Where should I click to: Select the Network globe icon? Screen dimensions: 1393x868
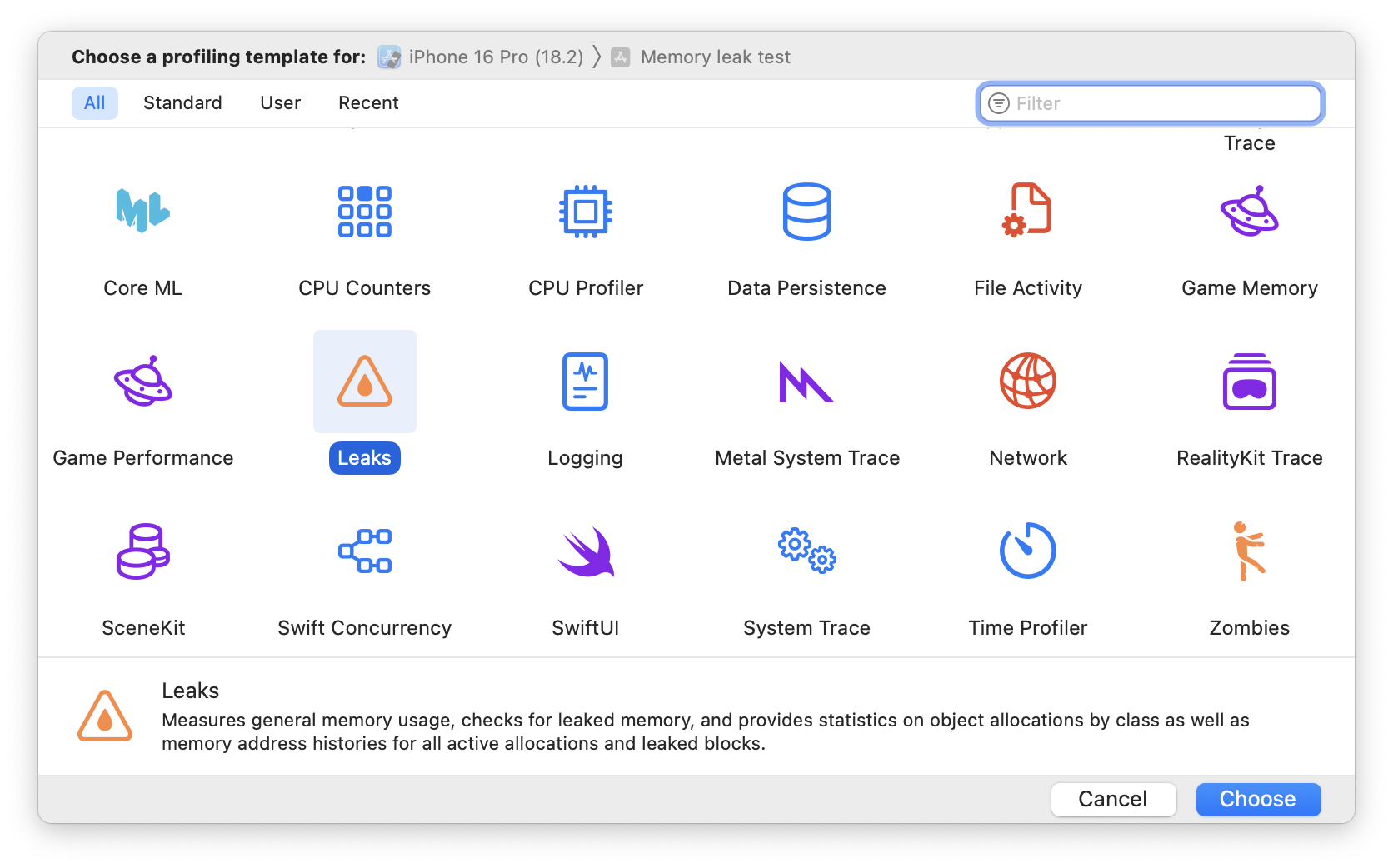coord(1028,381)
